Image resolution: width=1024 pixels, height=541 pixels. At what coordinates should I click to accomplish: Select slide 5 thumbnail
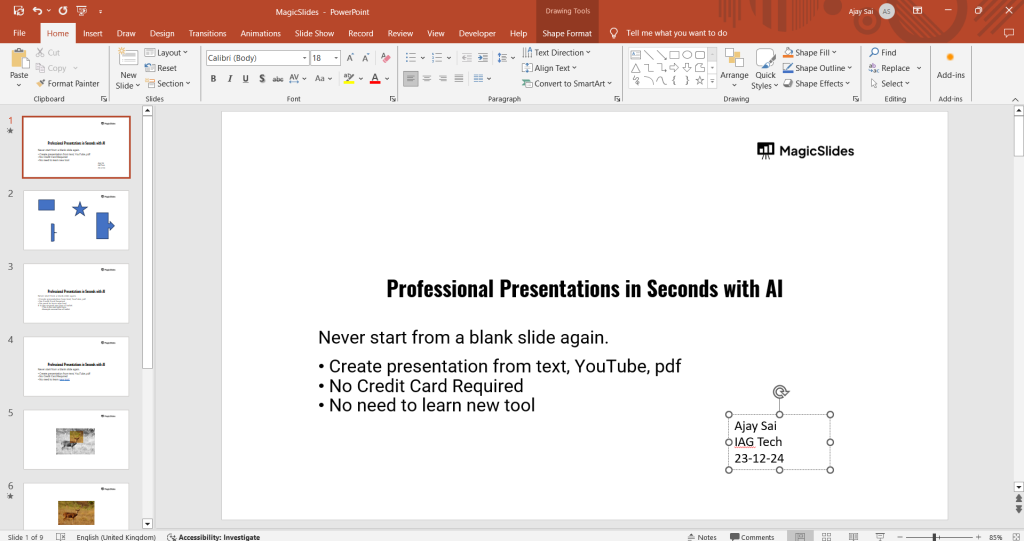point(76,440)
